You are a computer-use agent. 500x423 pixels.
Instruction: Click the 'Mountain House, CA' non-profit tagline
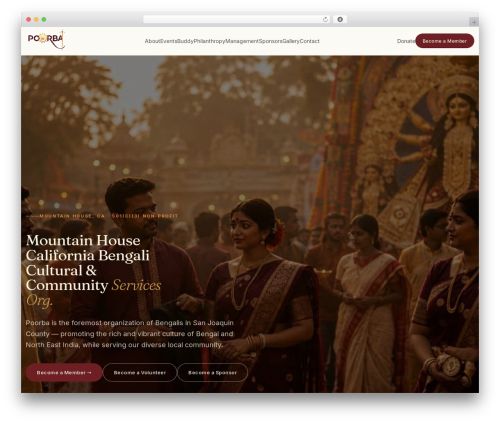pos(108,216)
